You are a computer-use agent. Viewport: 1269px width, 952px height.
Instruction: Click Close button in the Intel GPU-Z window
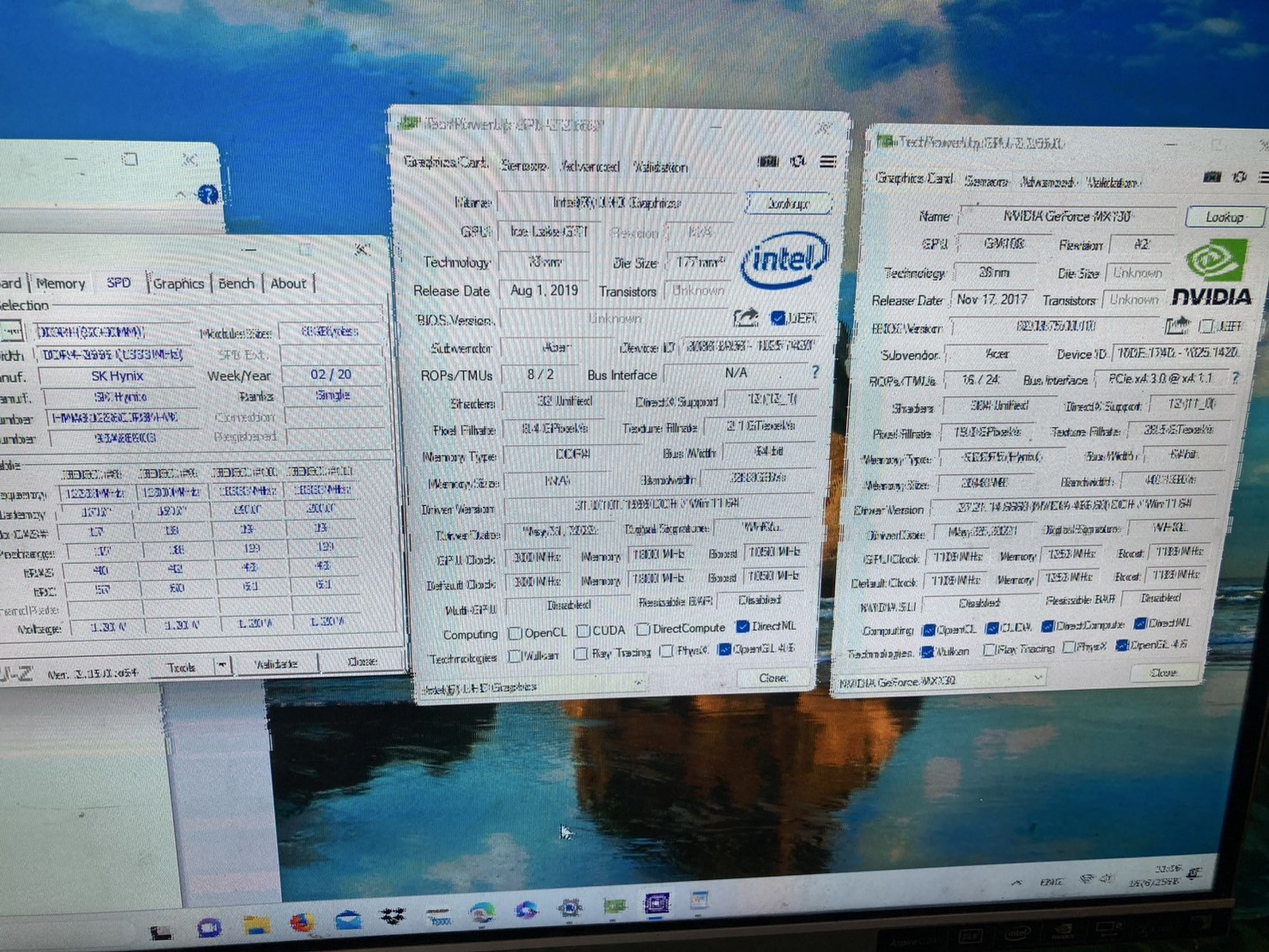tap(773, 678)
